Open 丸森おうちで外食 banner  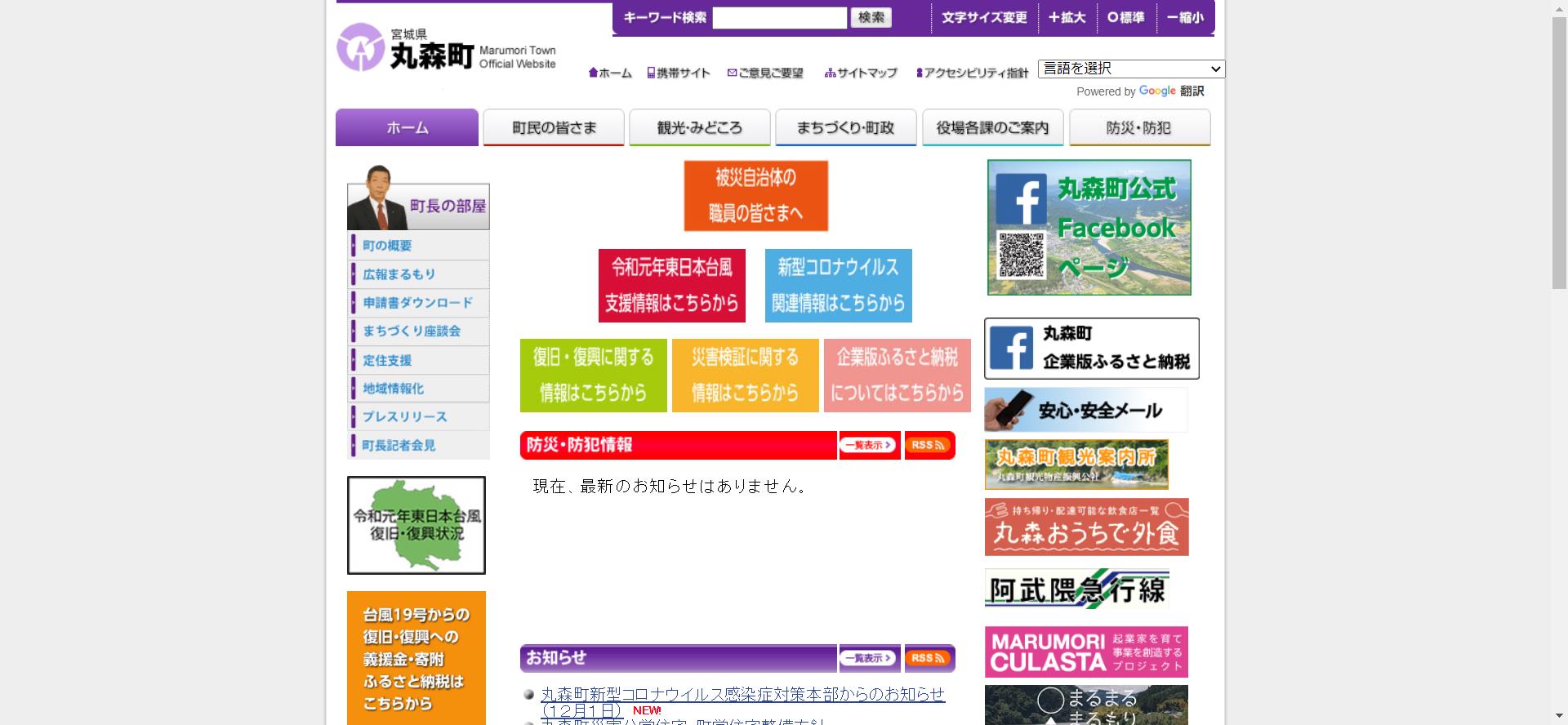(x=1086, y=527)
